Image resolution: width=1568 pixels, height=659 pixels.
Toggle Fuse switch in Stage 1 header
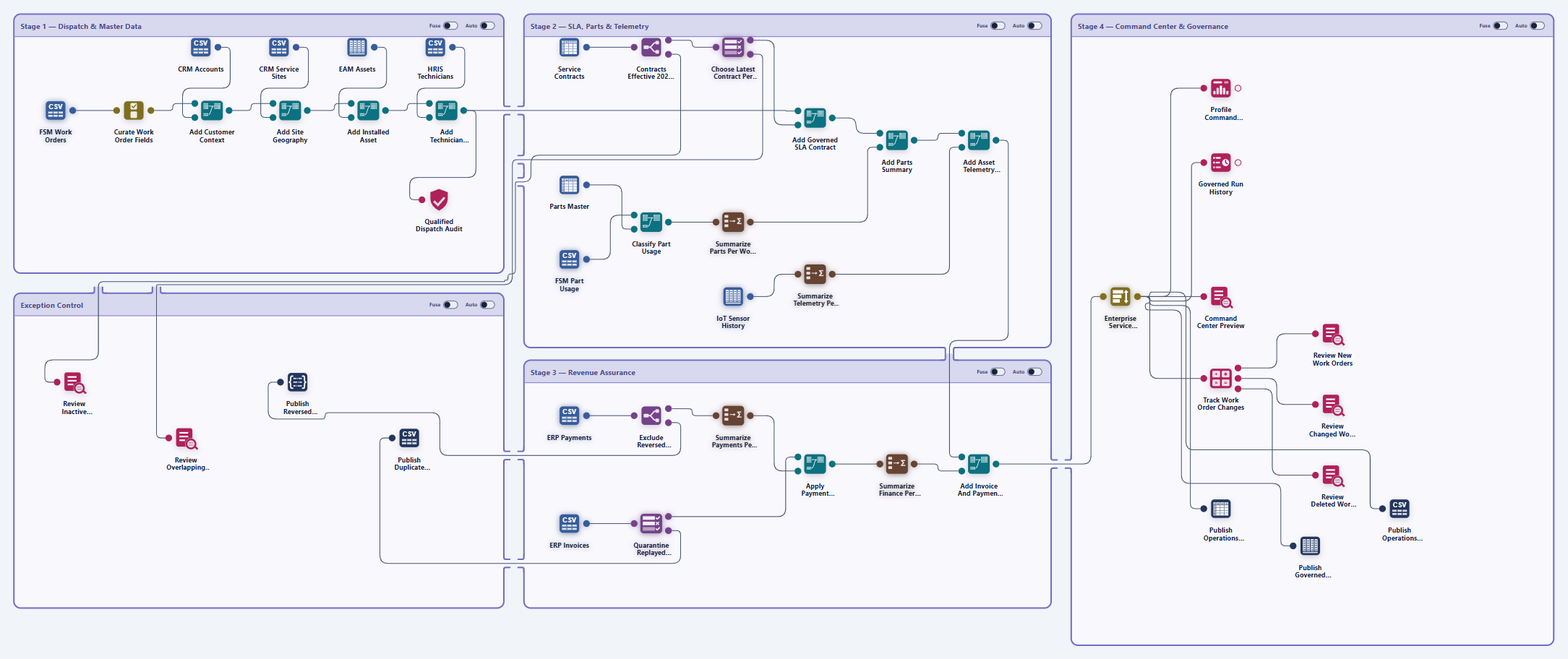click(450, 26)
